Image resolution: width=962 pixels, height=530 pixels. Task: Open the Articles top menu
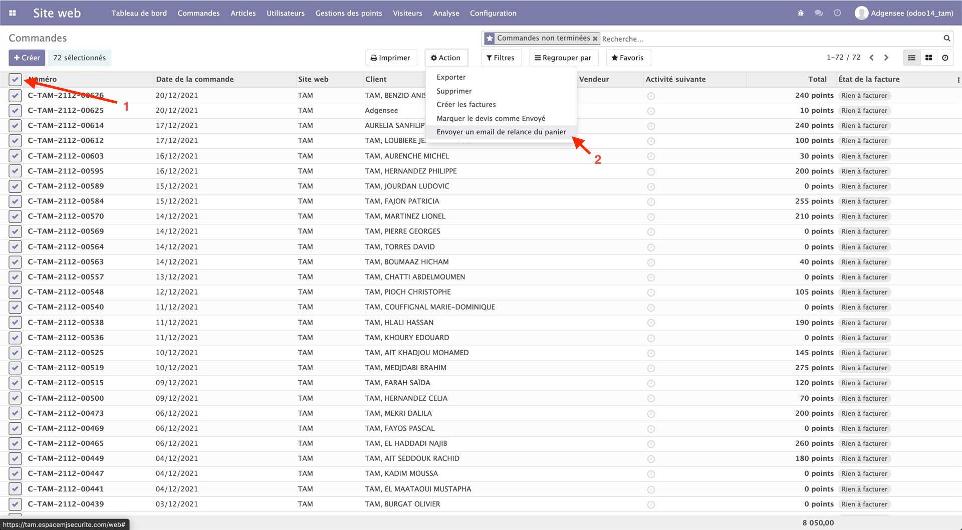pos(243,13)
